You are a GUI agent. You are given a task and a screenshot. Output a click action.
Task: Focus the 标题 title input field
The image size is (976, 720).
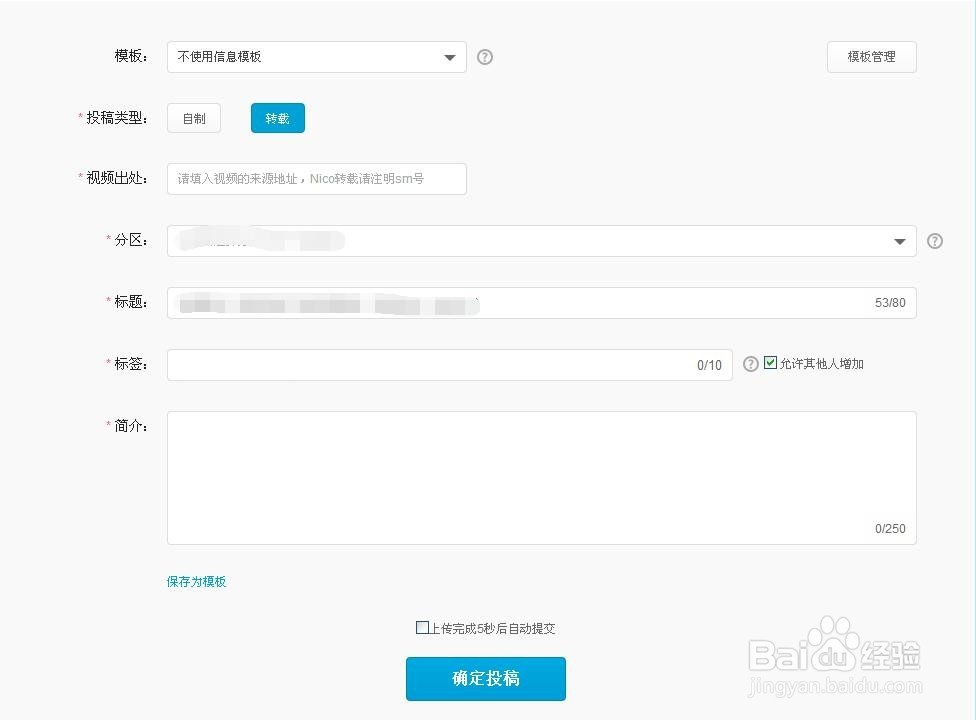(x=542, y=303)
